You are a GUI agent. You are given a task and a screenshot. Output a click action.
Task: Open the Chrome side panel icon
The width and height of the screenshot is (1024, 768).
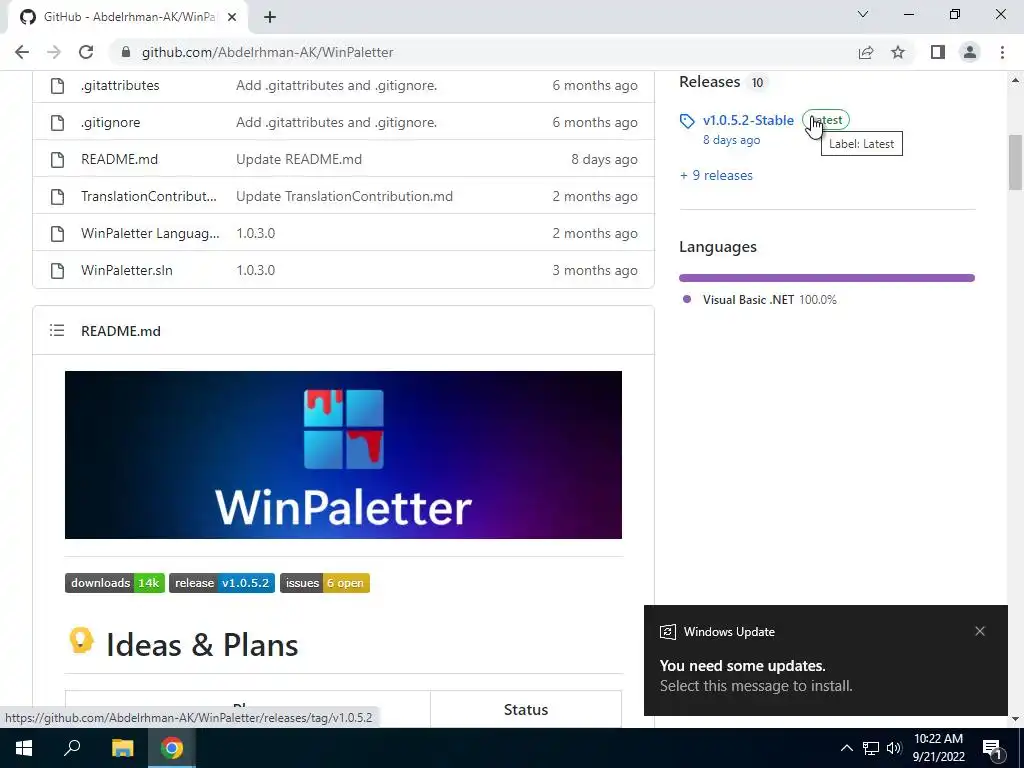pos(938,52)
